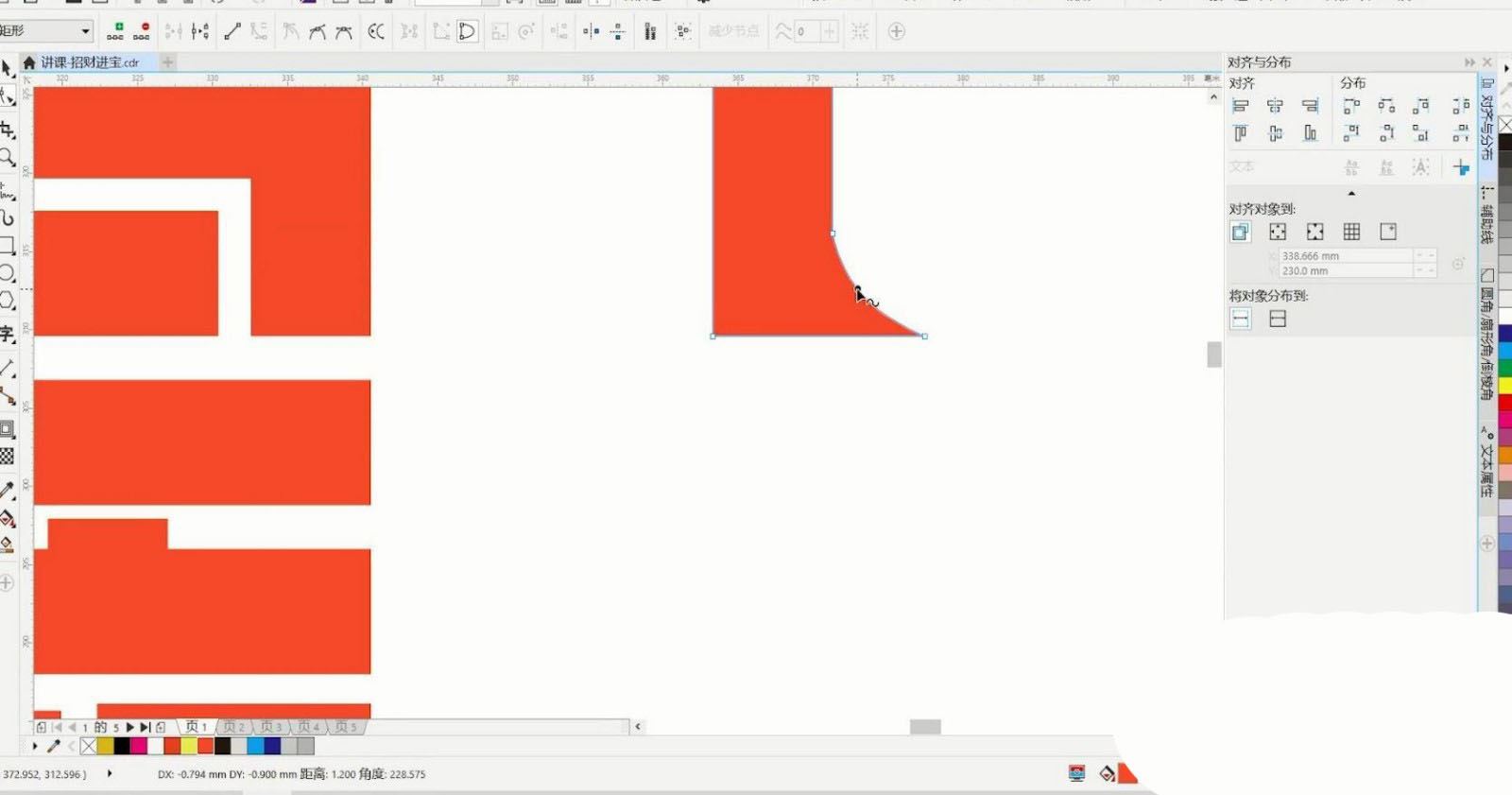Click the Add Nodes icon
This screenshot has height=795, width=1512.
[115, 31]
